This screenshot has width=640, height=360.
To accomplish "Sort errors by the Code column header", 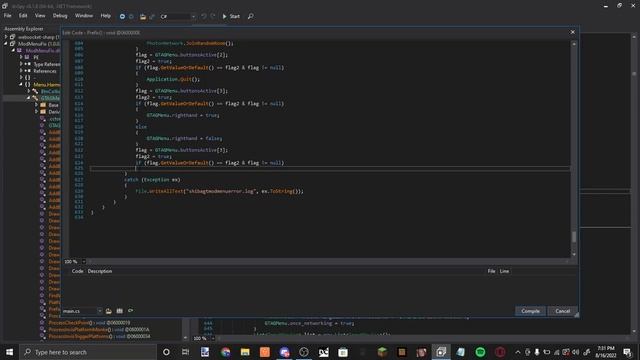I will (77, 271).
